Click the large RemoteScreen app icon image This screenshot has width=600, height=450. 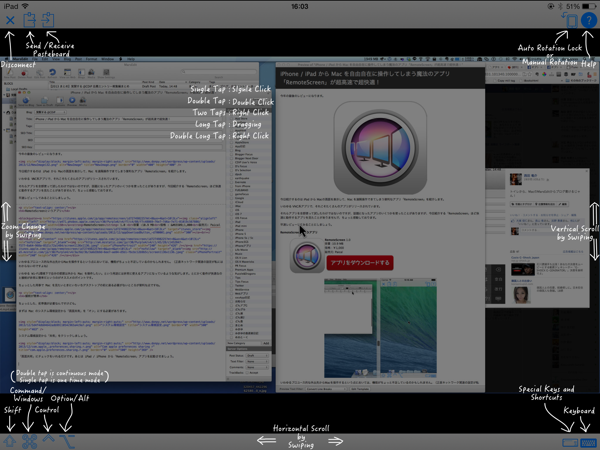pyautogui.click(x=380, y=148)
